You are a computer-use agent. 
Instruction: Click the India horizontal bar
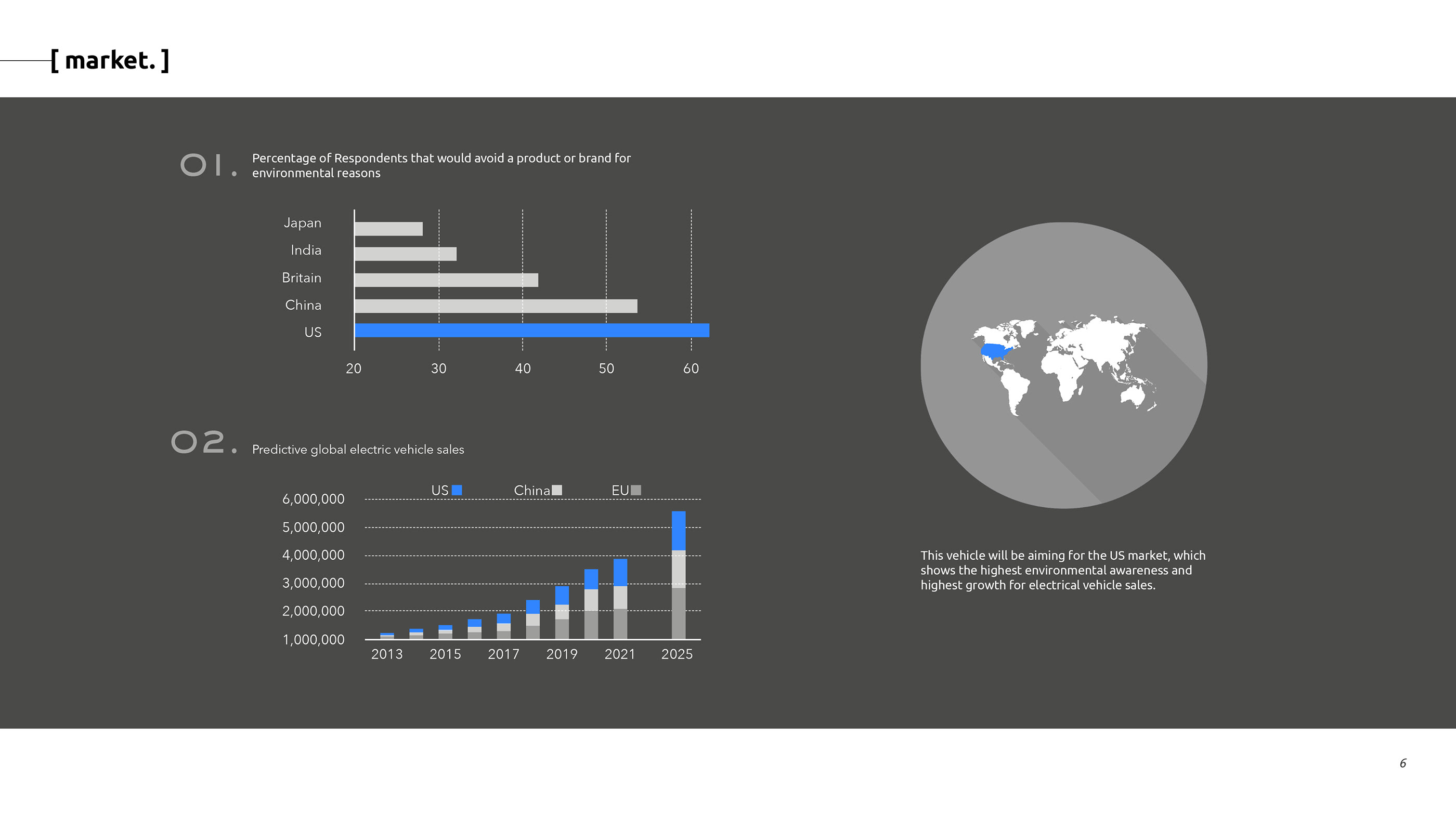[x=405, y=254]
